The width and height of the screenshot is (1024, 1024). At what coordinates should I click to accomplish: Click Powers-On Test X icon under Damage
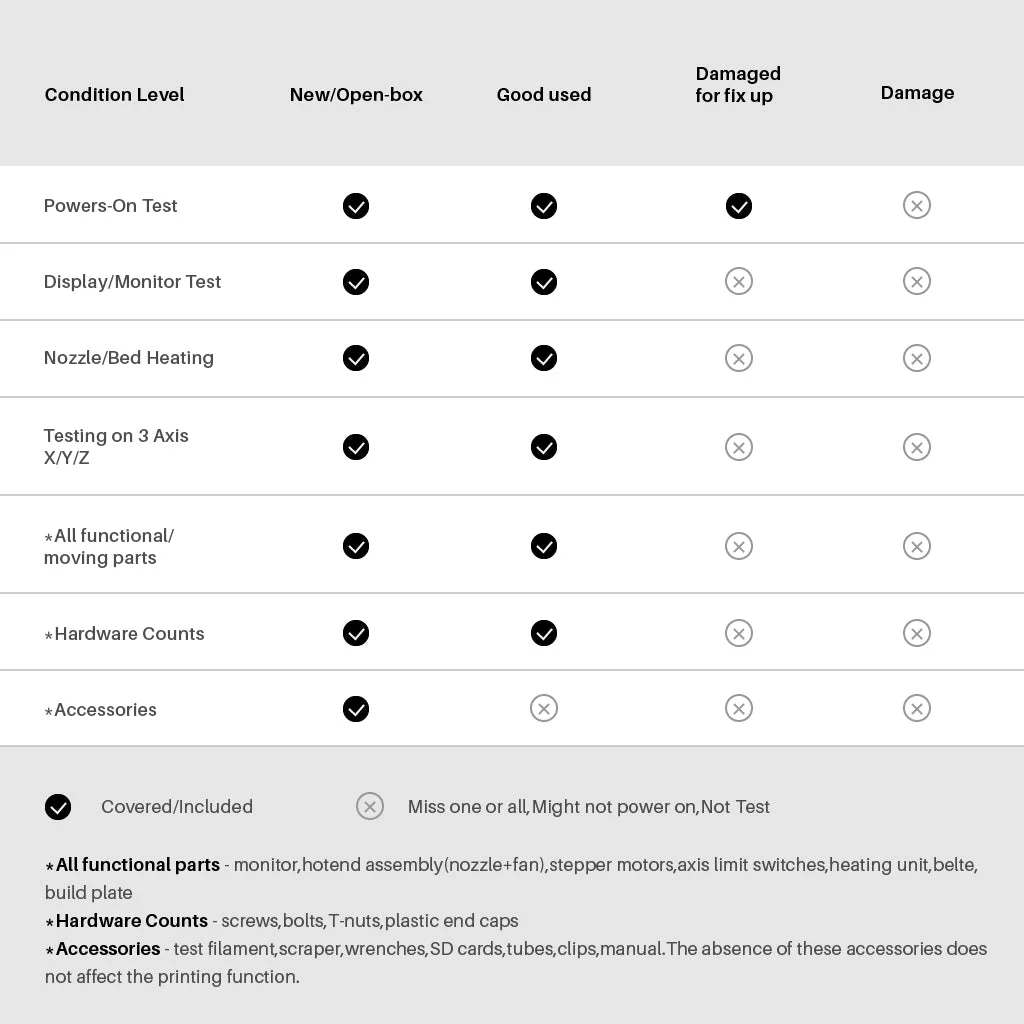pyautogui.click(x=916, y=205)
